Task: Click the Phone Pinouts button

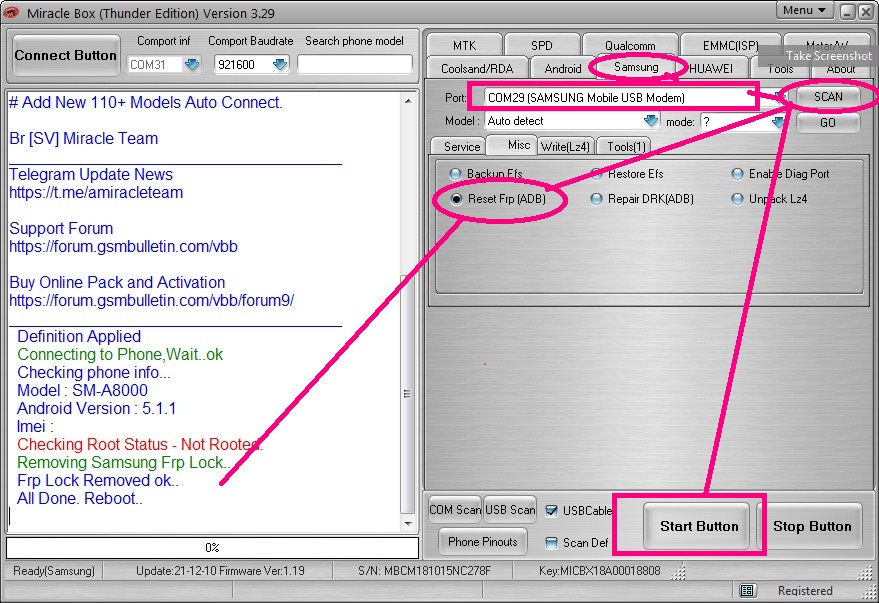Action: point(483,542)
